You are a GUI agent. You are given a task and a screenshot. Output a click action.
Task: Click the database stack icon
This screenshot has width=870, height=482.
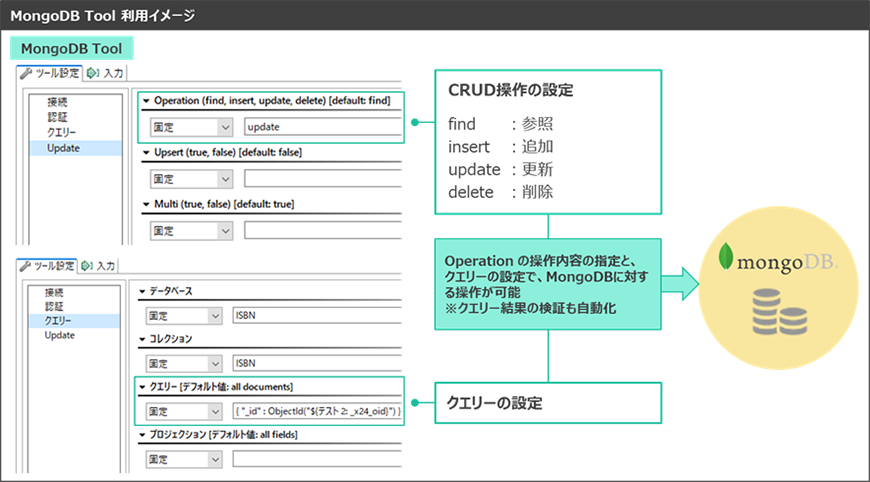779,312
